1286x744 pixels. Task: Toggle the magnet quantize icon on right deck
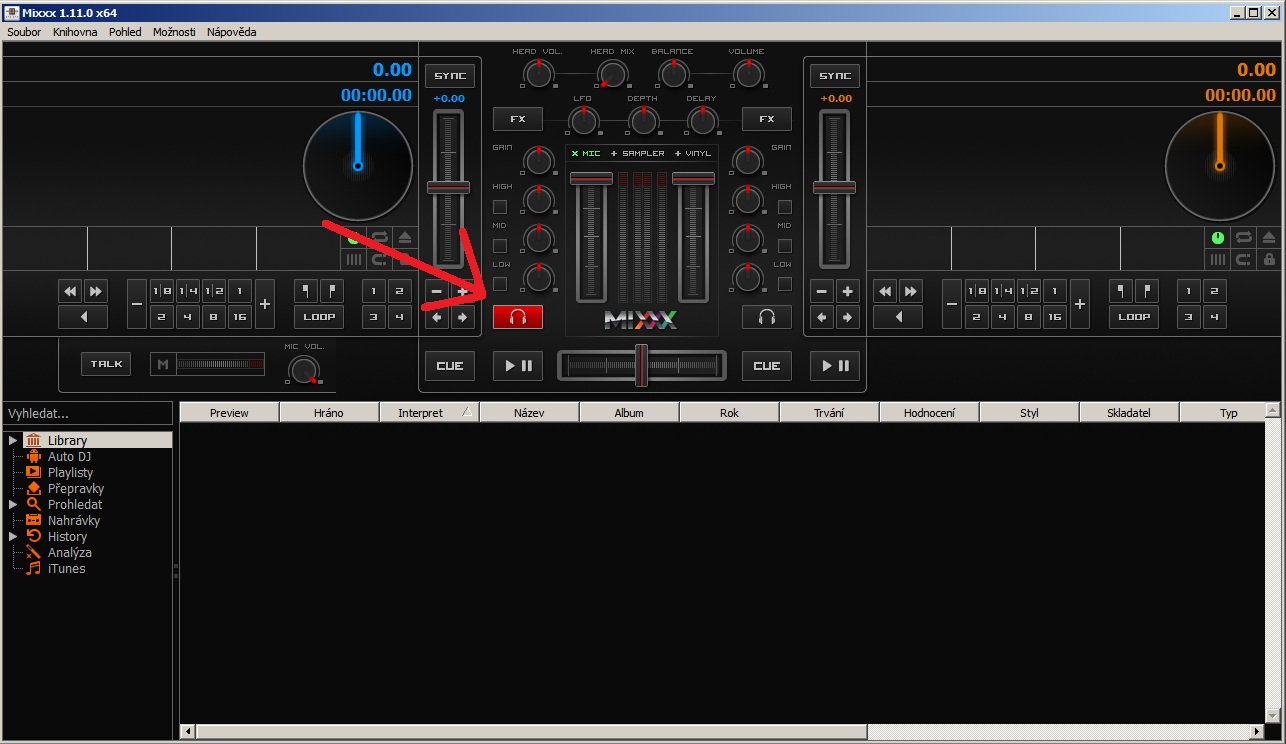click(1244, 260)
